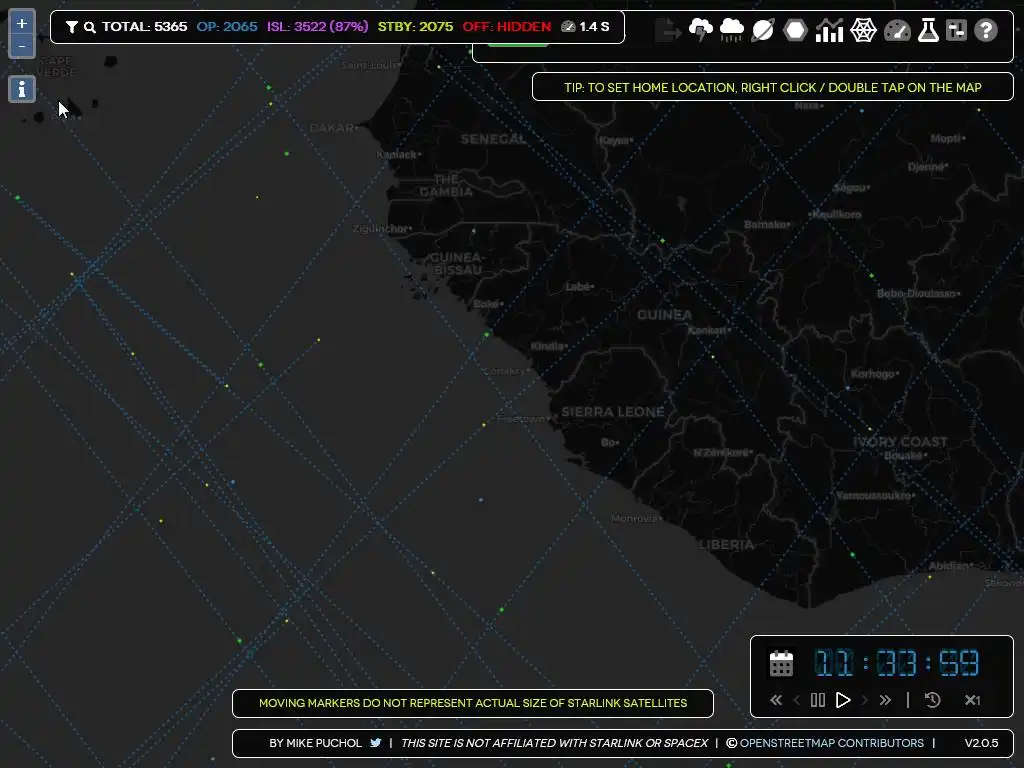Play the satellite animation

click(x=843, y=700)
